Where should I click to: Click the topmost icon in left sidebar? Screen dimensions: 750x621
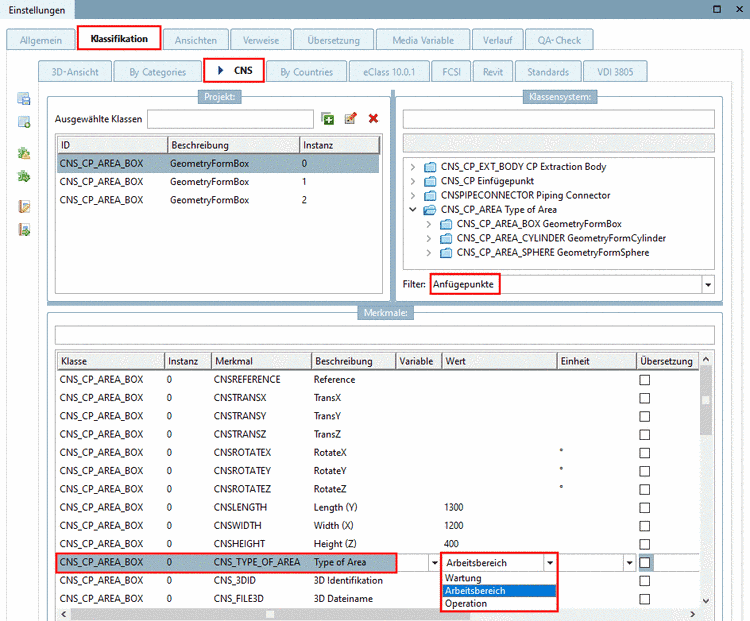pyautogui.click(x=24, y=99)
